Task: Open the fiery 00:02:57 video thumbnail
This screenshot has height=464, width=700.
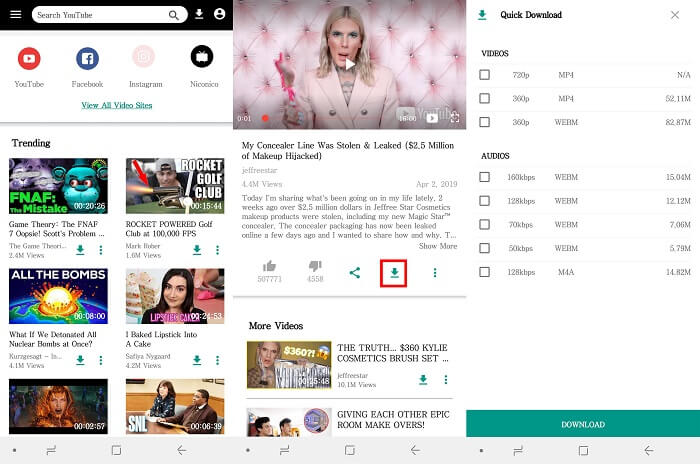Action: coord(58,406)
